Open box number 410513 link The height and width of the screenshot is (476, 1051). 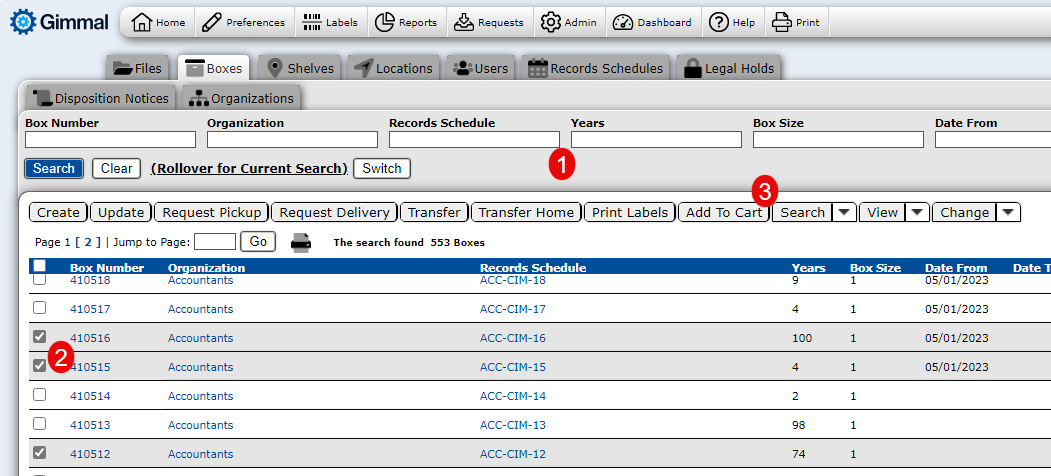point(90,425)
